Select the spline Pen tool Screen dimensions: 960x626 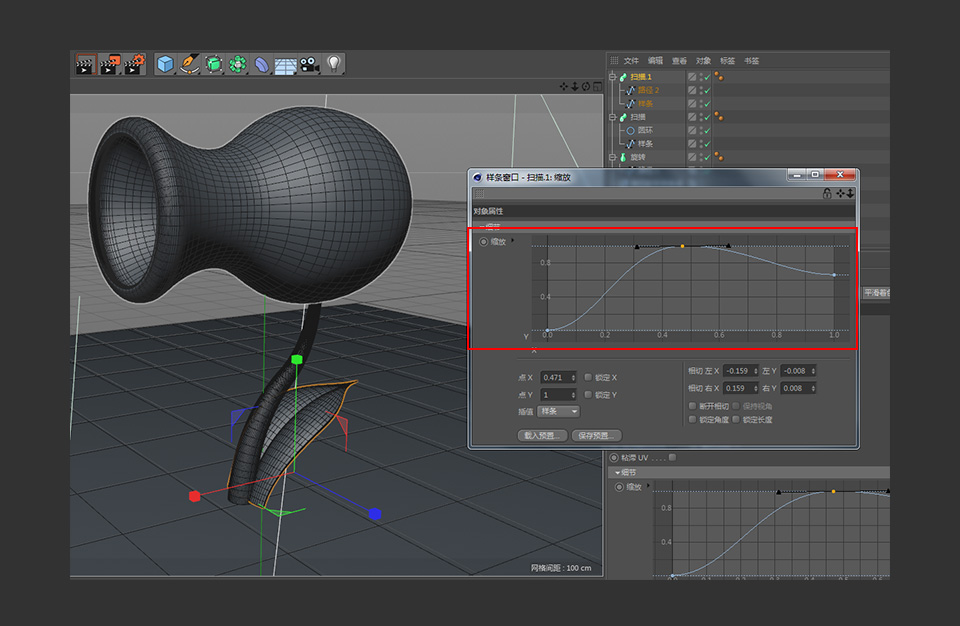tap(189, 64)
